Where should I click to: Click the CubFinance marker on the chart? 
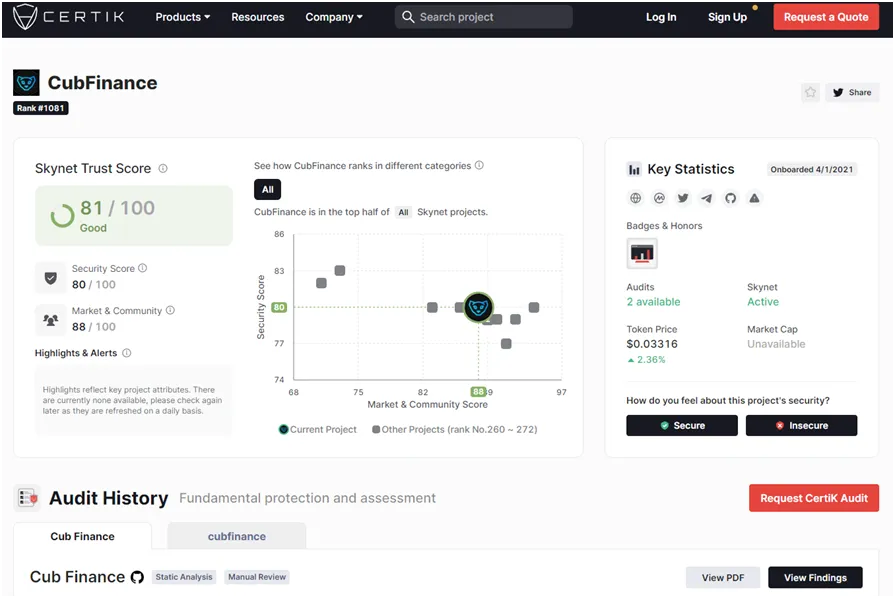tap(478, 308)
